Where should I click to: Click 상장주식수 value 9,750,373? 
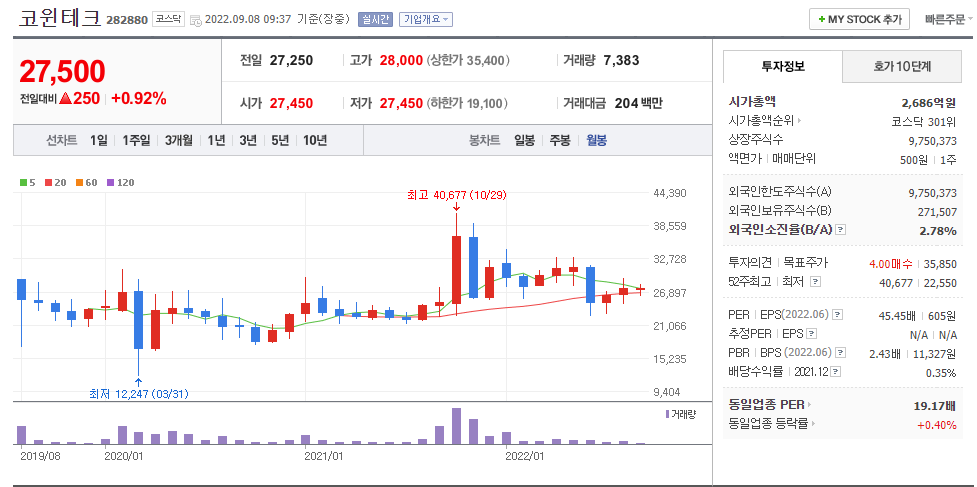tap(933, 141)
